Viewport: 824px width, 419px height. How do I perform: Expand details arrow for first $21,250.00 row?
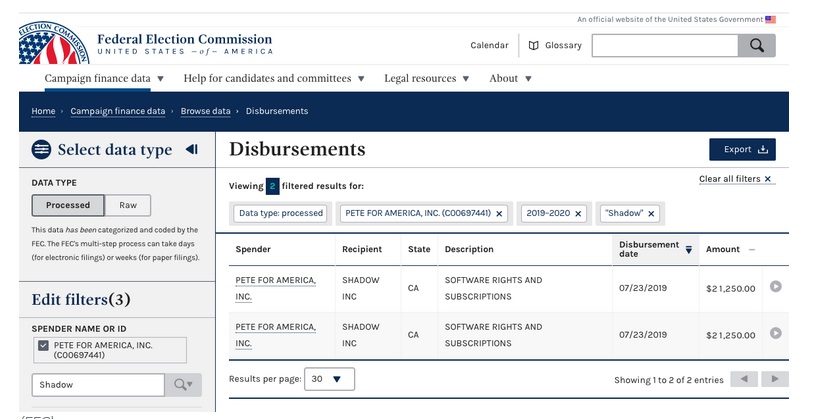click(776, 287)
